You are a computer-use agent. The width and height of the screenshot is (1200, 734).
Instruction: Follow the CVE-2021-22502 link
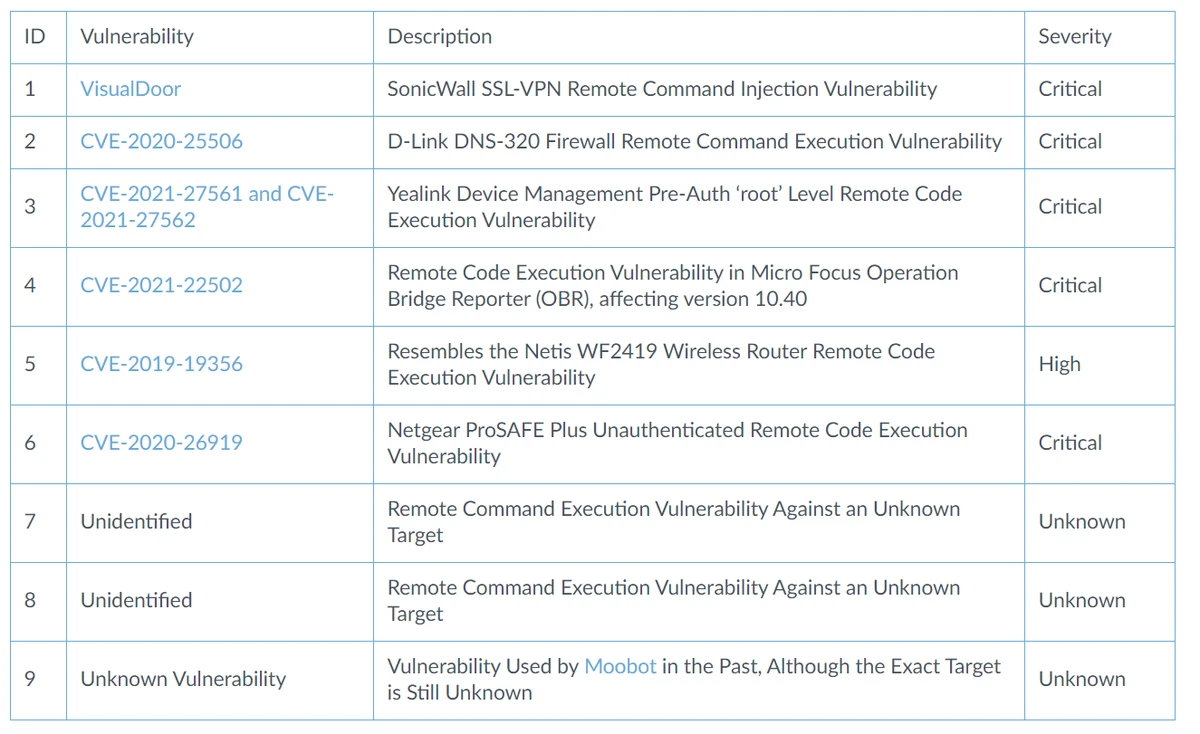(161, 285)
